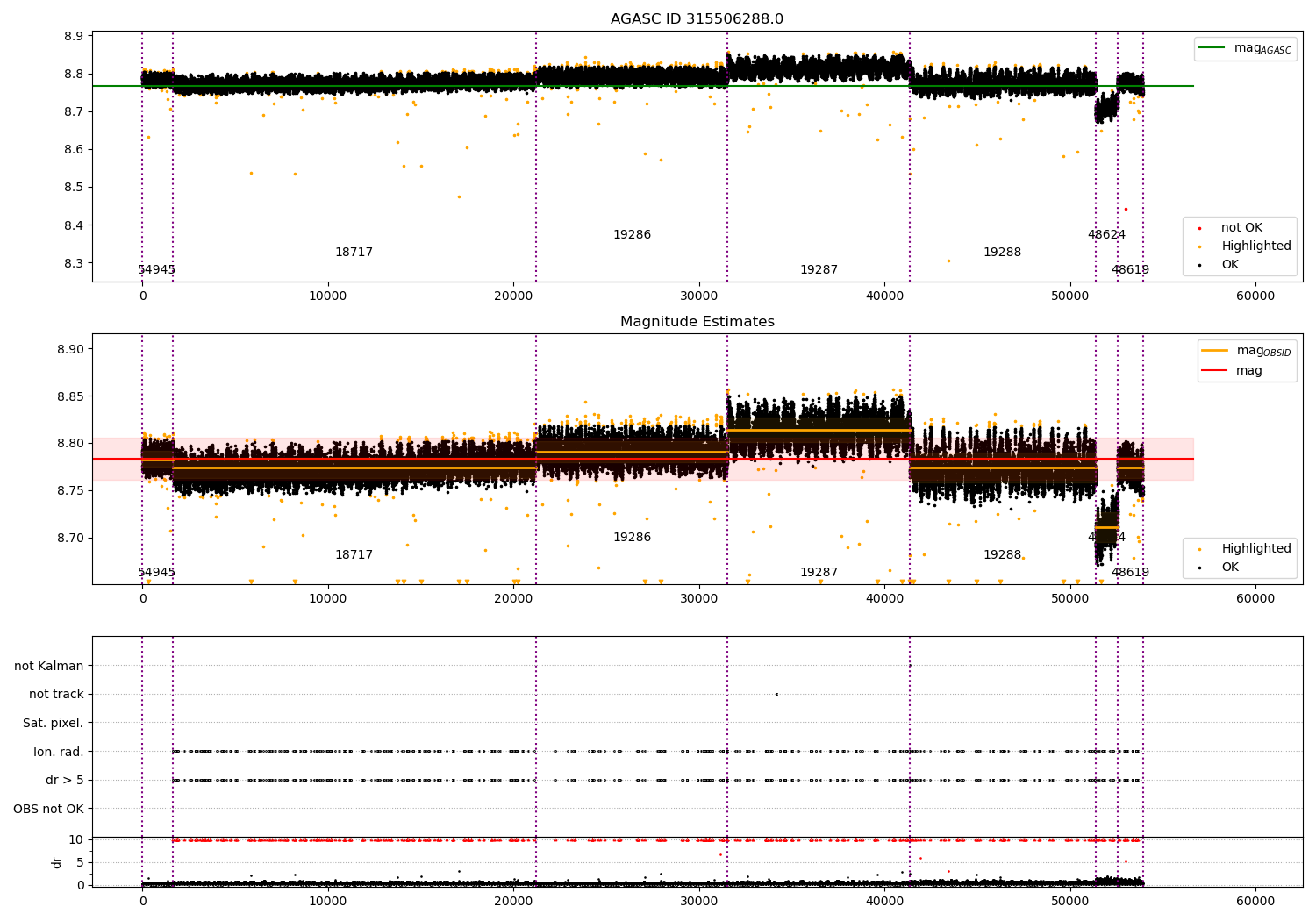
Task: Click the orange outlier point near 8.3 magnitude
Action: (x=948, y=261)
